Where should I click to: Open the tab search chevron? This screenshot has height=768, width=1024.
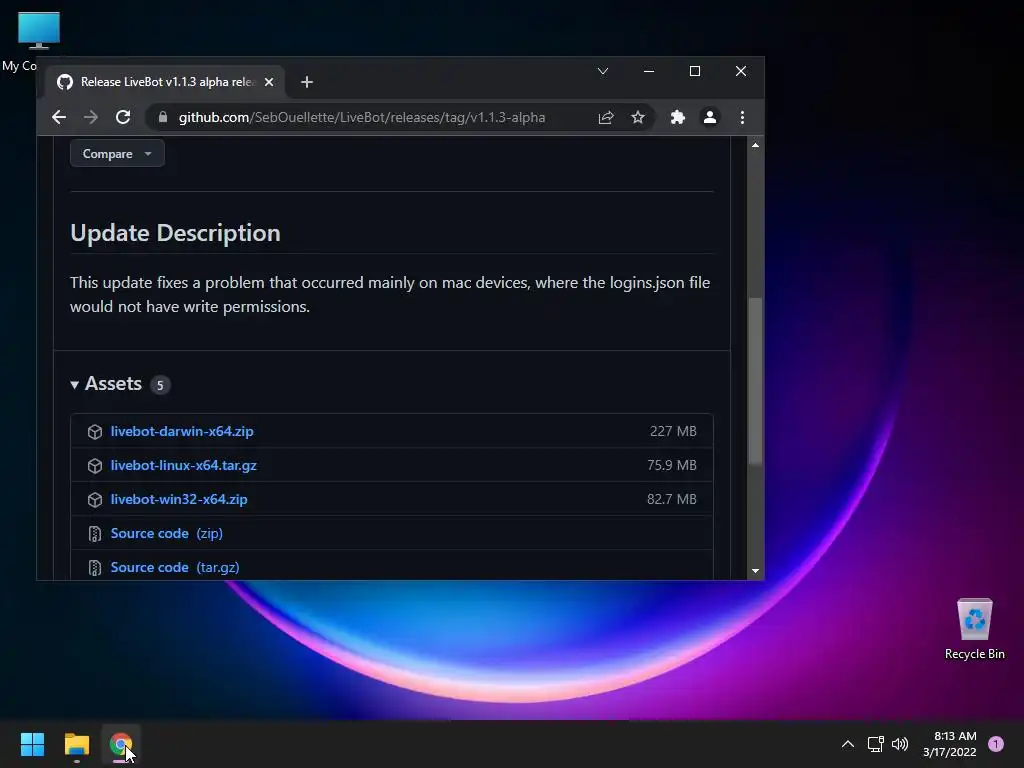(x=603, y=71)
